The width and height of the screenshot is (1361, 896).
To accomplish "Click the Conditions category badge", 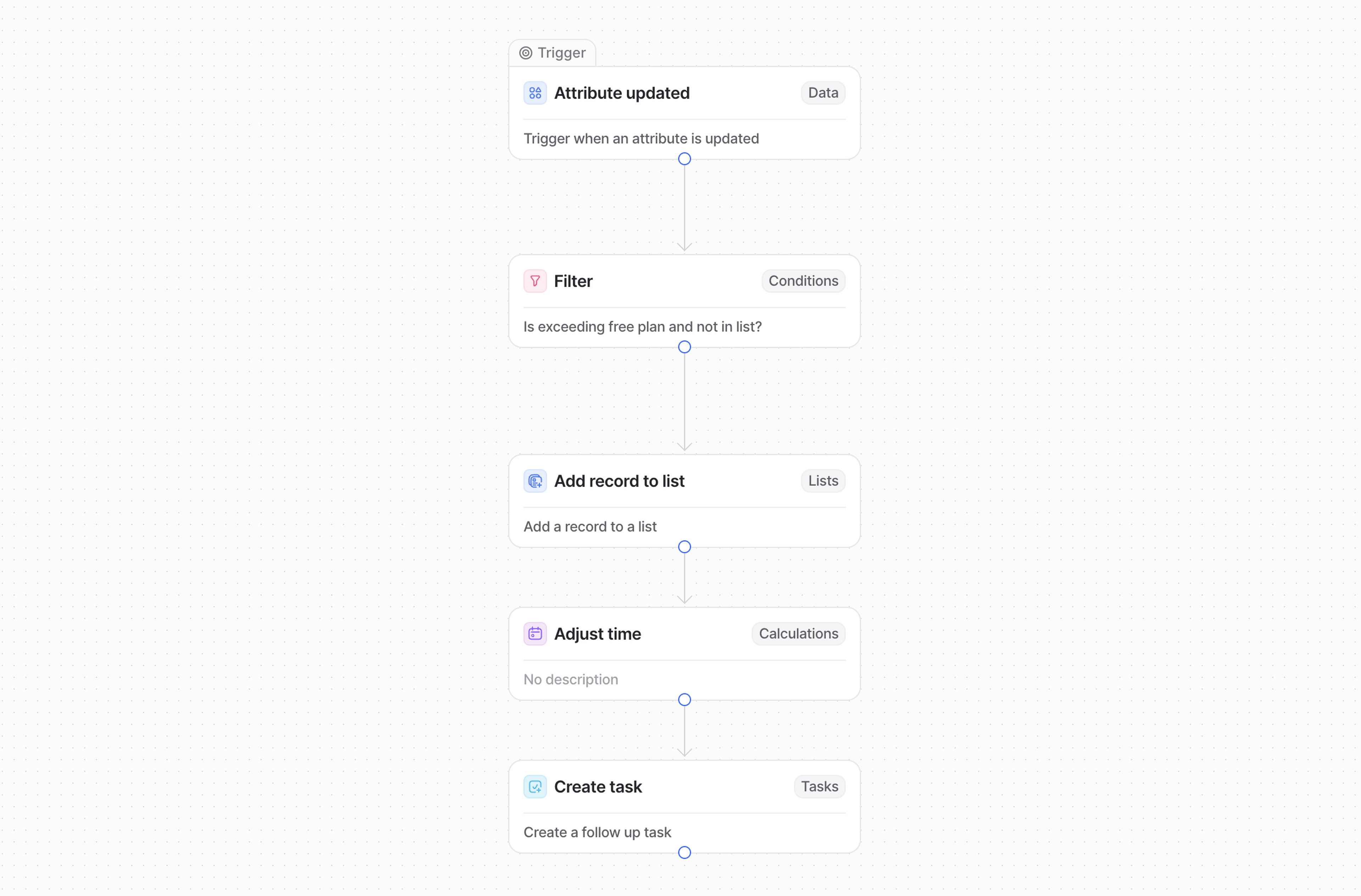I will pos(803,281).
